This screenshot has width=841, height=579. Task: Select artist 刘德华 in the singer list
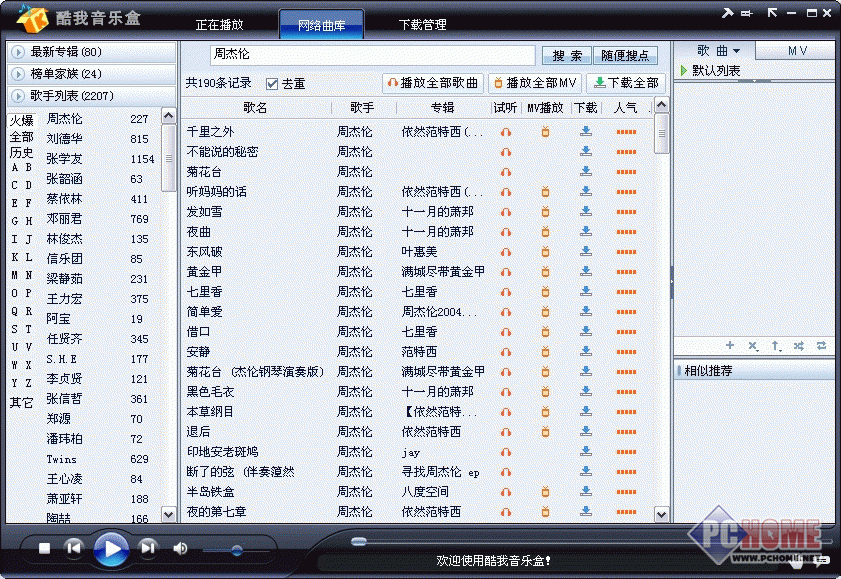click(x=64, y=139)
